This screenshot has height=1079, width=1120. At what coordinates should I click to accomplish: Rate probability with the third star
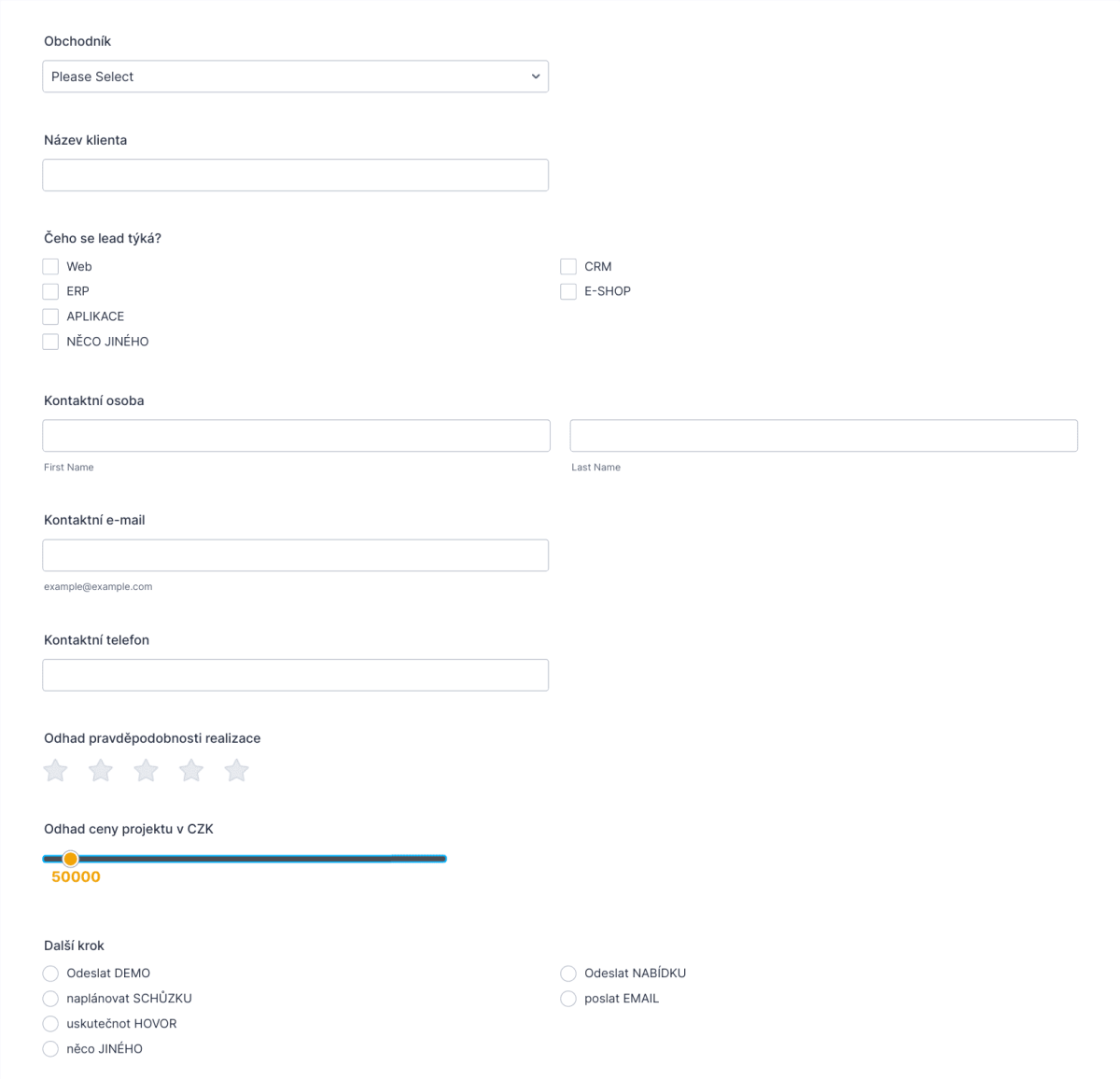pyautogui.click(x=146, y=770)
